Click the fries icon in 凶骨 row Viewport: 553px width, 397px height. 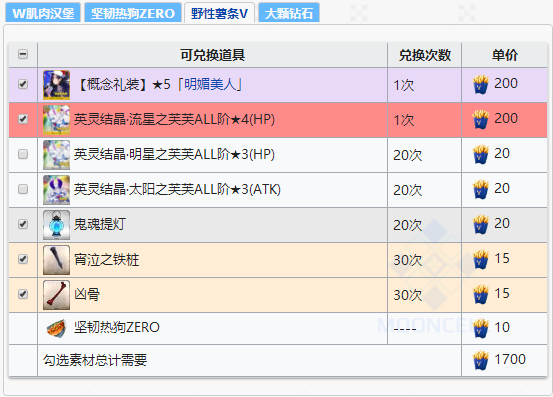coord(481,294)
